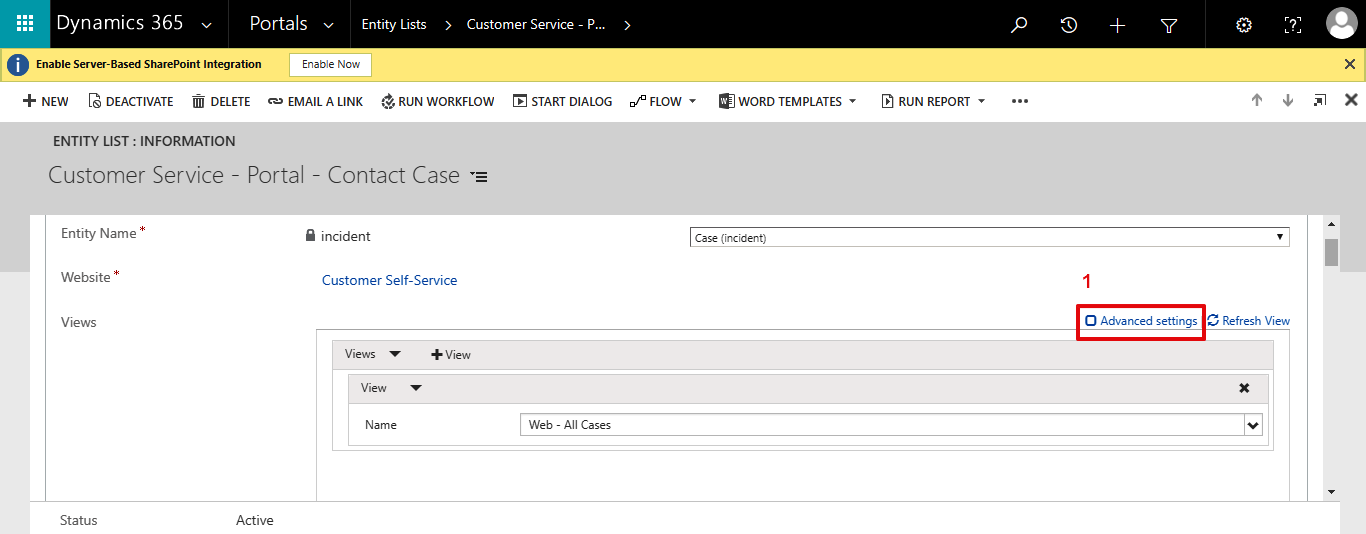Image resolution: width=1366 pixels, height=534 pixels.
Task: Click Refresh View link
Action: 1249,321
